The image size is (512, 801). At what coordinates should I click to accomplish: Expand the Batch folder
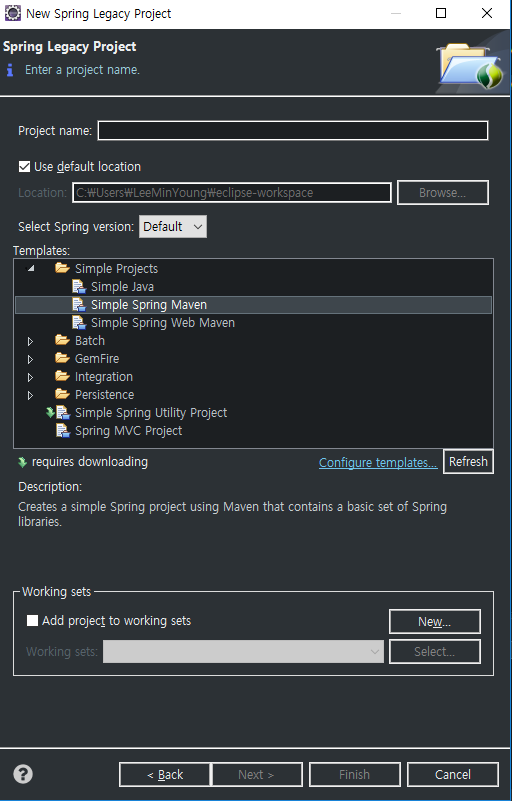pos(30,341)
